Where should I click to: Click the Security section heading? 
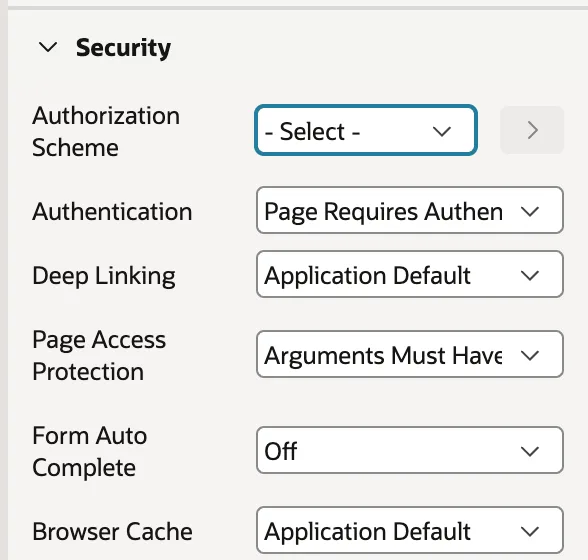click(123, 48)
